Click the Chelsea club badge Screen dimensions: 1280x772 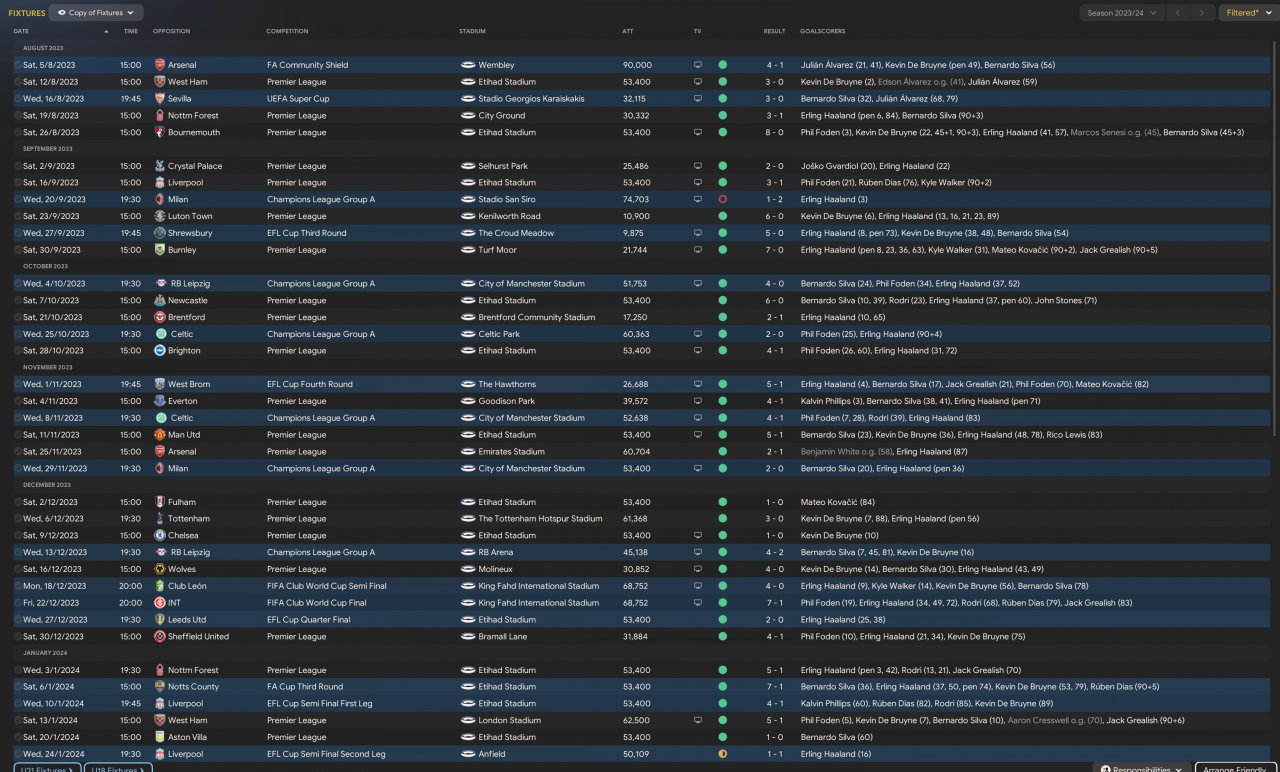tap(159, 535)
